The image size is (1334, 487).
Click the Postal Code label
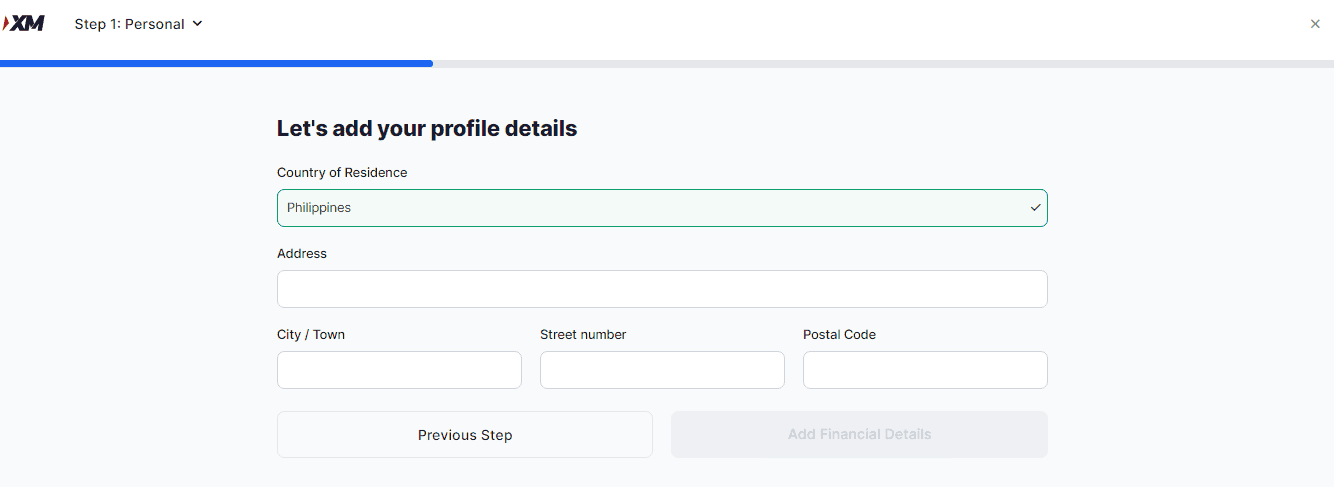click(x=839, y=335)
